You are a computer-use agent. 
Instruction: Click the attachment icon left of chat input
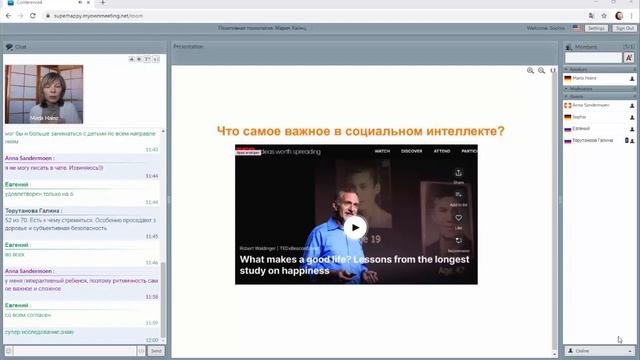click(x=8, y=351)
